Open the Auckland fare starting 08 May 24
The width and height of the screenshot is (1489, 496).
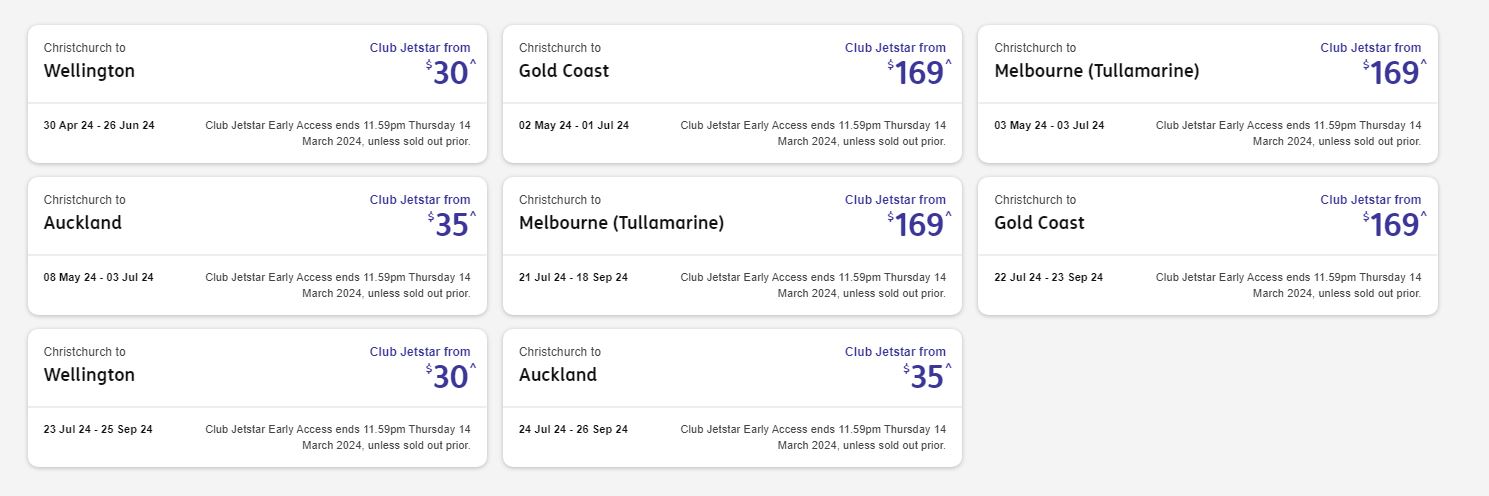click(x=83, y=223)
